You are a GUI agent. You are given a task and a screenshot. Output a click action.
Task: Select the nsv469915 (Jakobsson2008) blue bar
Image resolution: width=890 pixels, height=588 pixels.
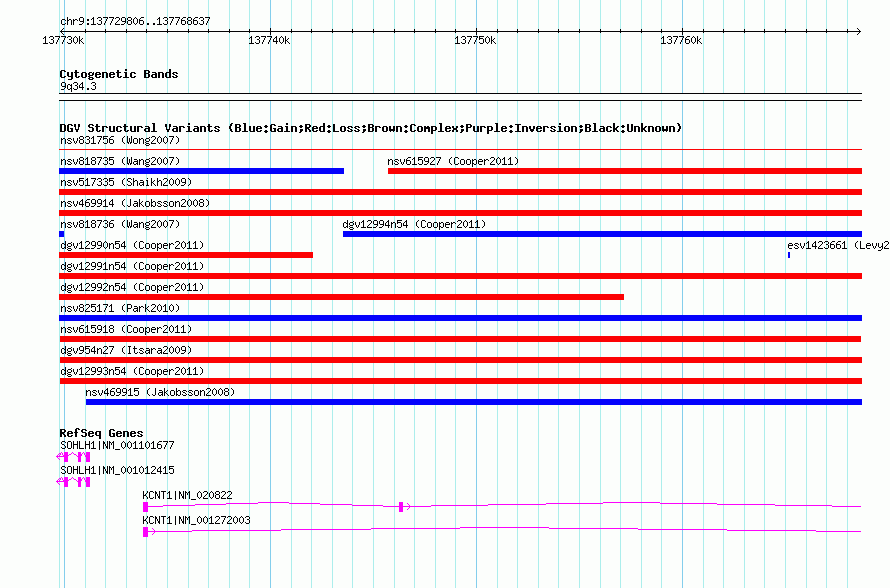[474, 402]
